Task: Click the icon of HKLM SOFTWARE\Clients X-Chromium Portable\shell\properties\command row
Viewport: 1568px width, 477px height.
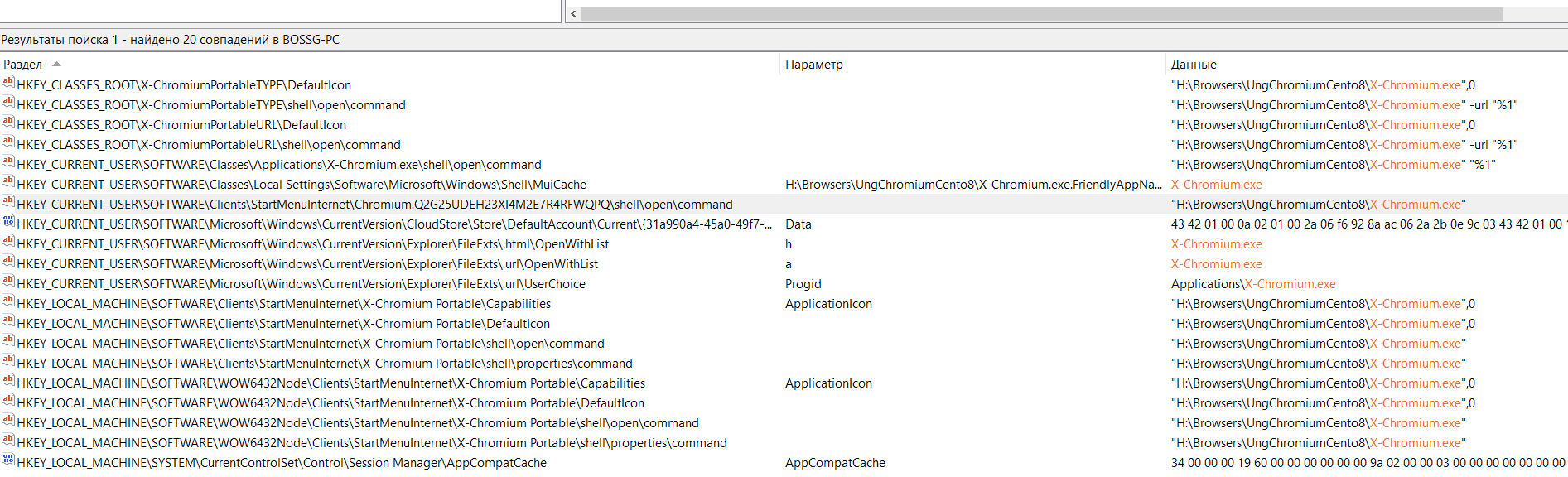Action: coord(8,360)
